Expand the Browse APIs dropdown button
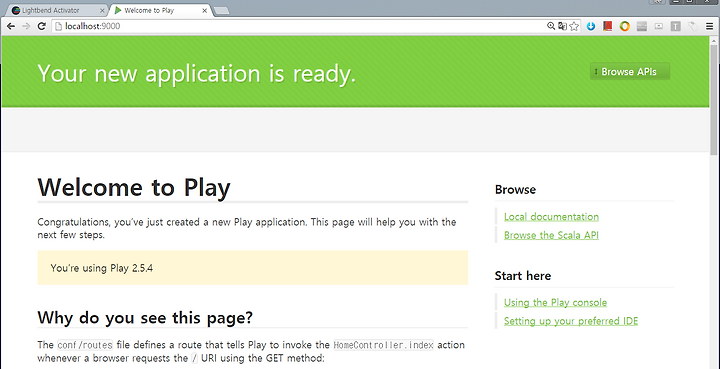Viewport: 720px width, 369px height. (x=630, y=72)
